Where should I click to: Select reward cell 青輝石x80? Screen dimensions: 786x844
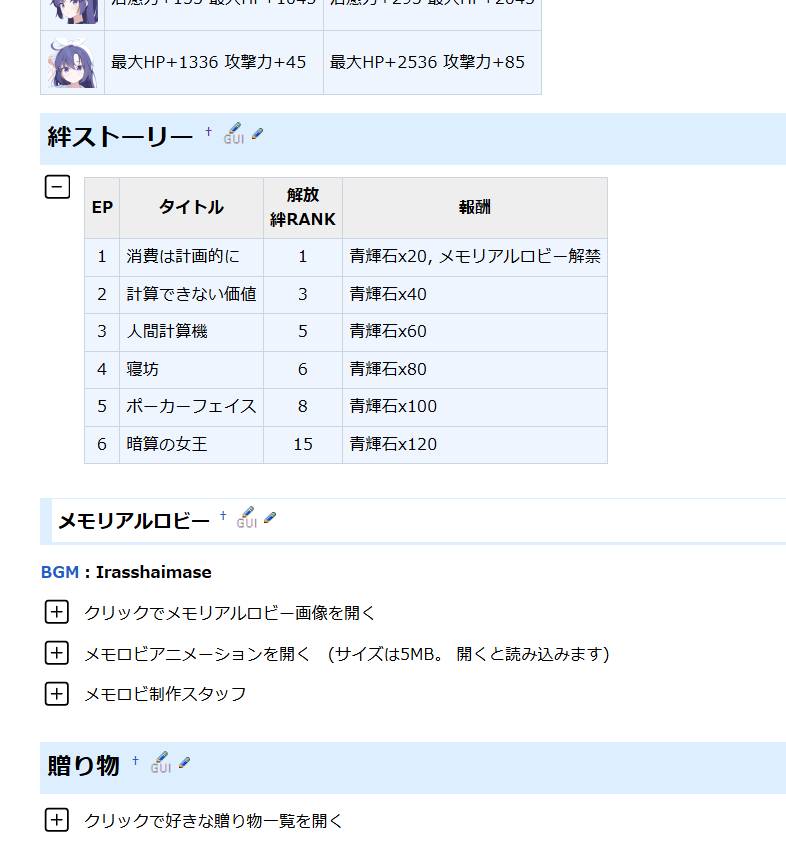(x=475, y=369)
